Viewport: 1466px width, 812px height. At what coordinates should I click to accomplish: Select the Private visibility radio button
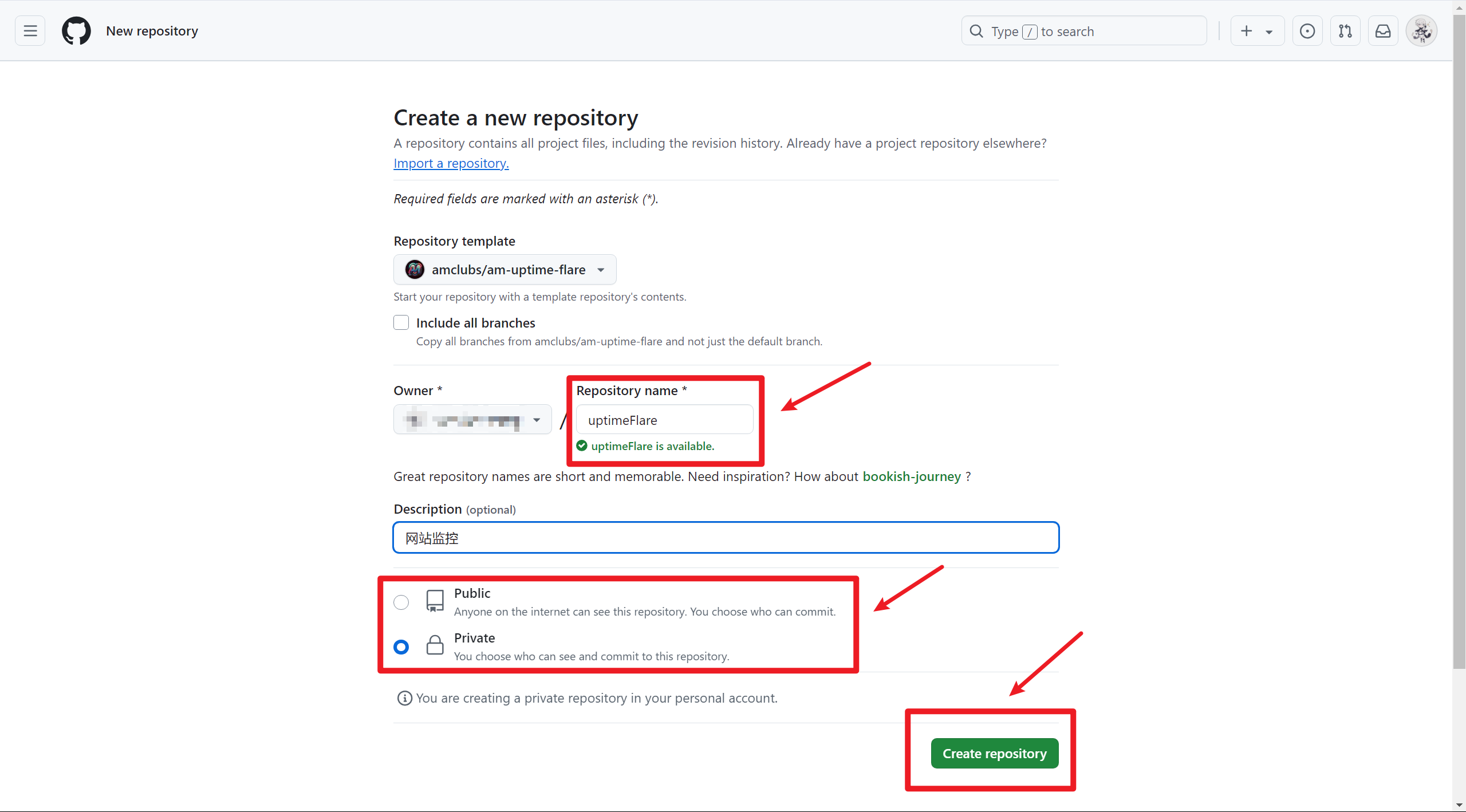(401, 647)
